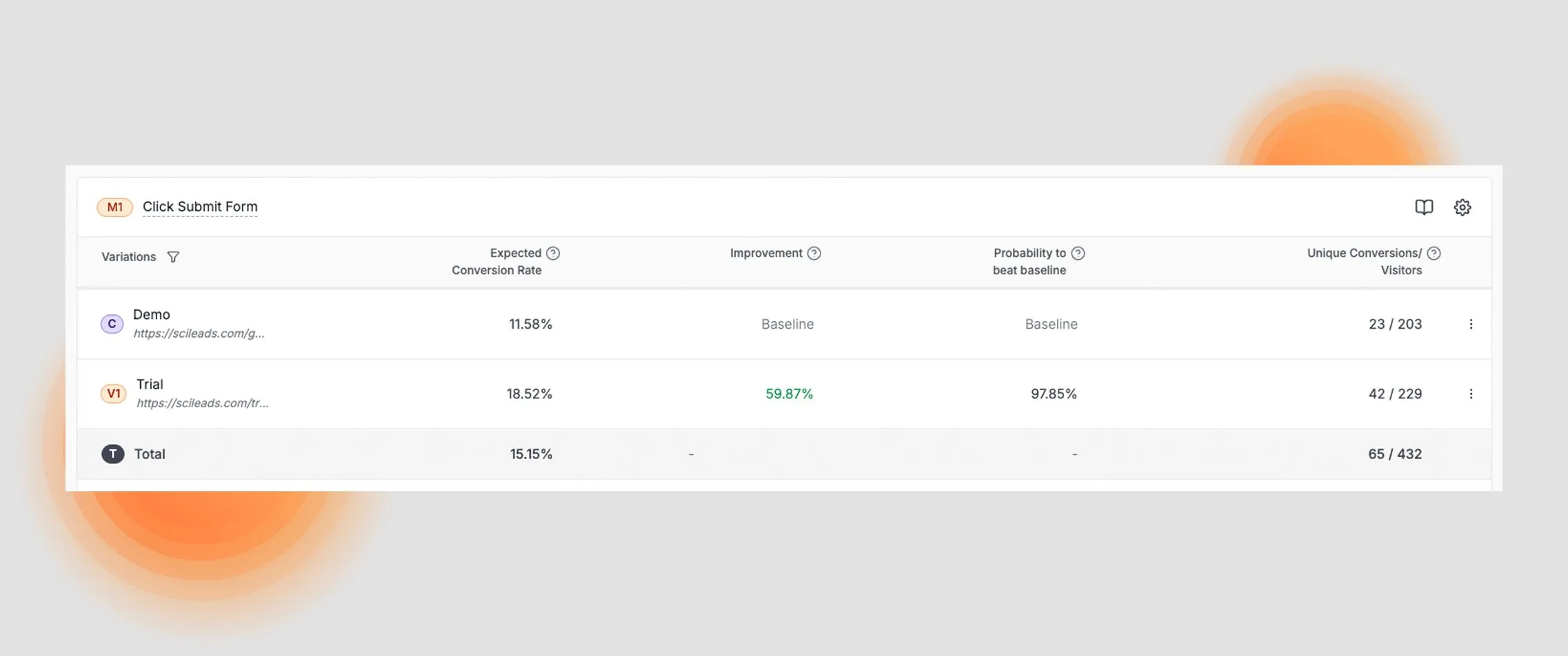Click the Unique Conversions/Visitors help icon
The image size is (1568, 656).
(1436, 253)
